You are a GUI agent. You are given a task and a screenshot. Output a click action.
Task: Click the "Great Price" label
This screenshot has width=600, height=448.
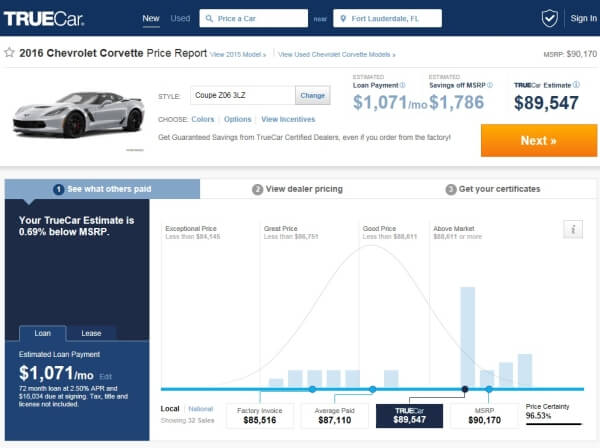click(280, 228)
